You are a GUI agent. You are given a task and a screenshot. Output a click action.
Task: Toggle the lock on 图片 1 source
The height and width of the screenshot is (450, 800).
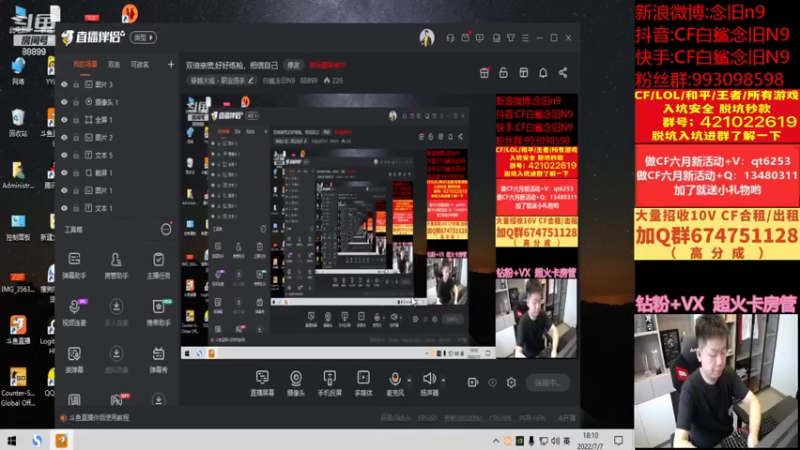click(x=76, y=190)
